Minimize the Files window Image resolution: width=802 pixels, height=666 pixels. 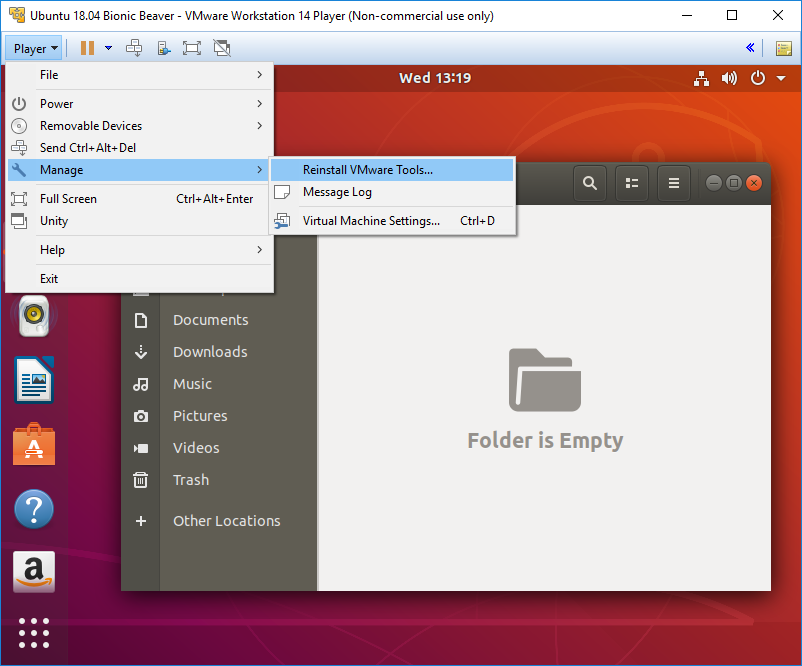click(714, 183)
